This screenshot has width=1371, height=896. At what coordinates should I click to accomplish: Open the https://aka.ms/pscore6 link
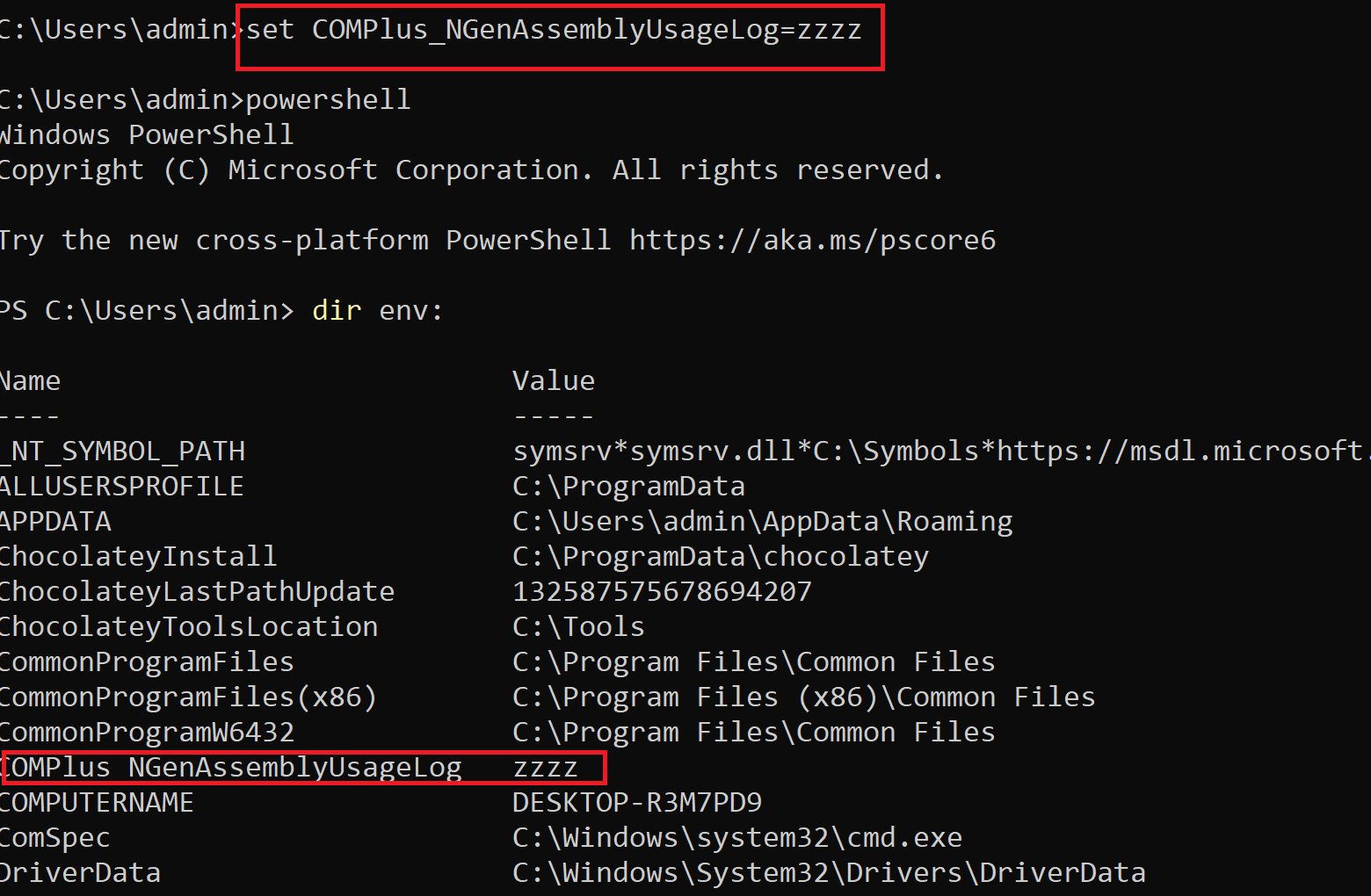click(813, 240)
